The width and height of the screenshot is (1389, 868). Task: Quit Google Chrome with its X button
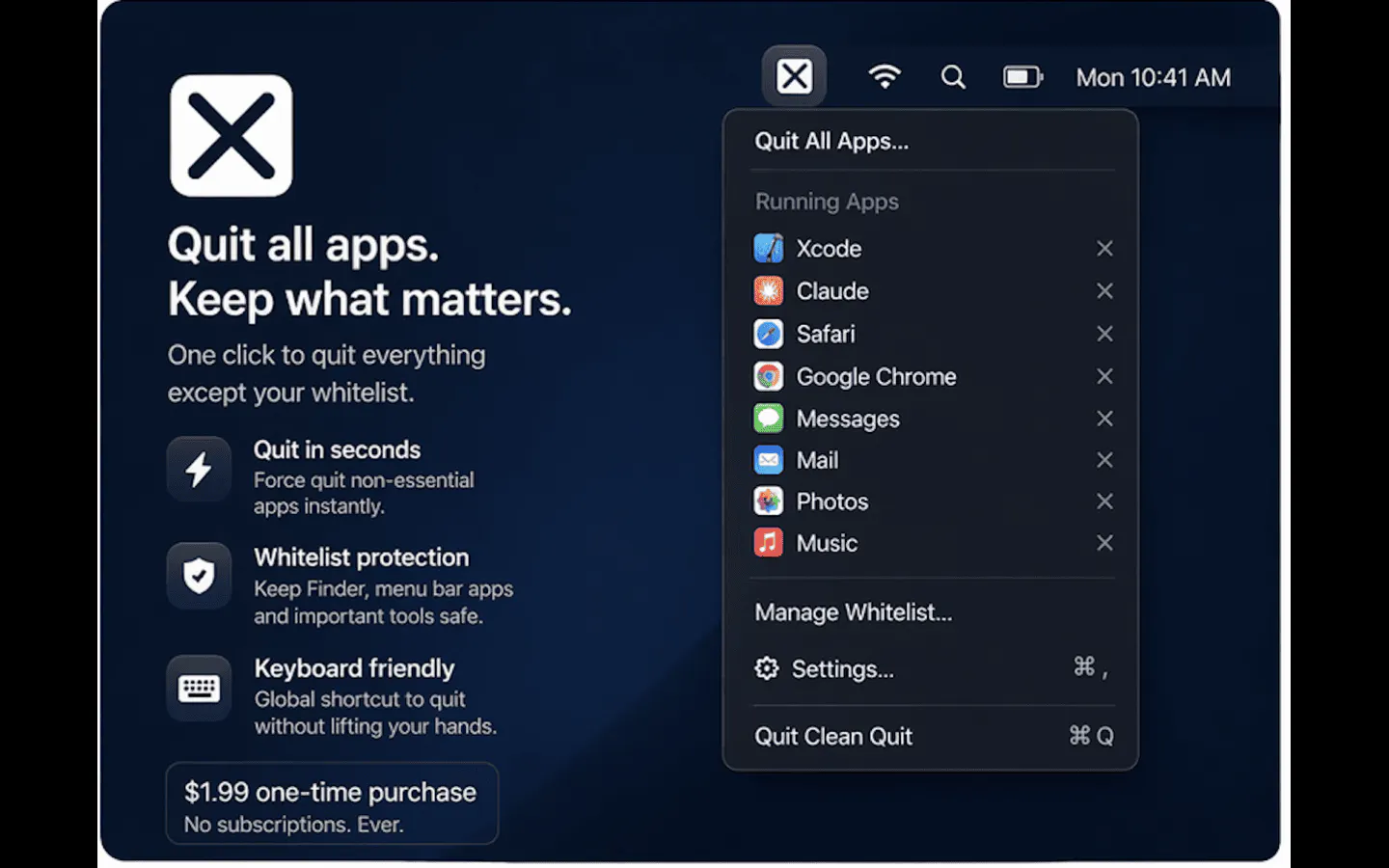point(1104,376)
